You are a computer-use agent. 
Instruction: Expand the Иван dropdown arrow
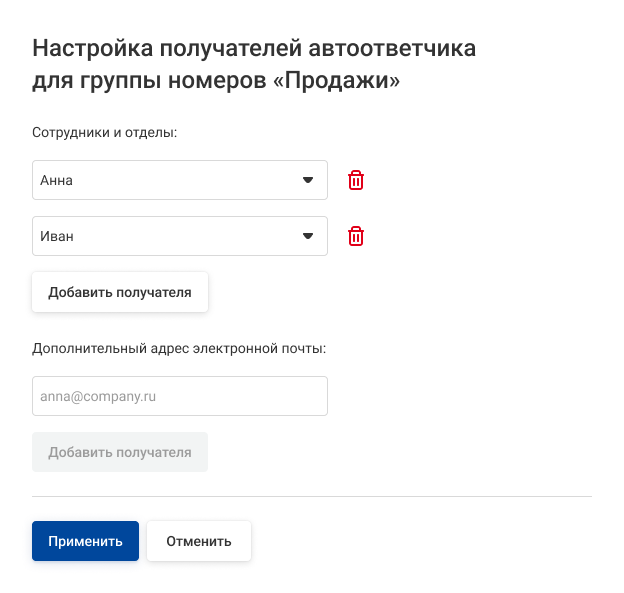(308, 236)
